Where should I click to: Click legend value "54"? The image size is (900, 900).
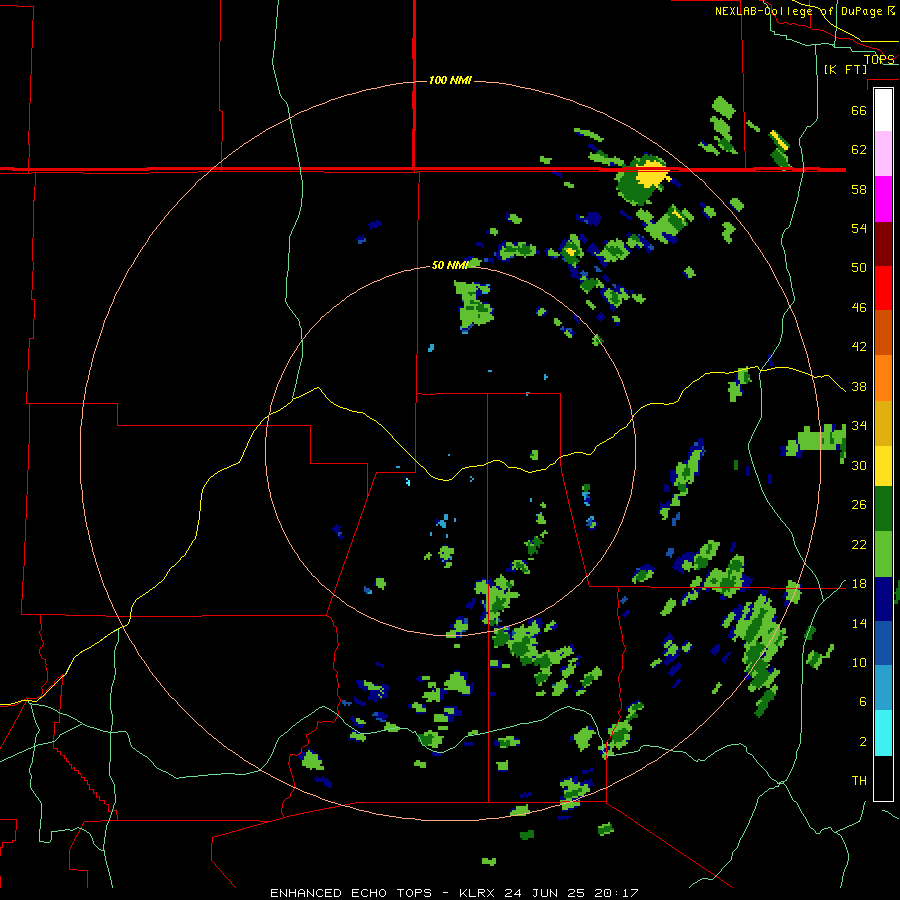(x=859, y=228)
